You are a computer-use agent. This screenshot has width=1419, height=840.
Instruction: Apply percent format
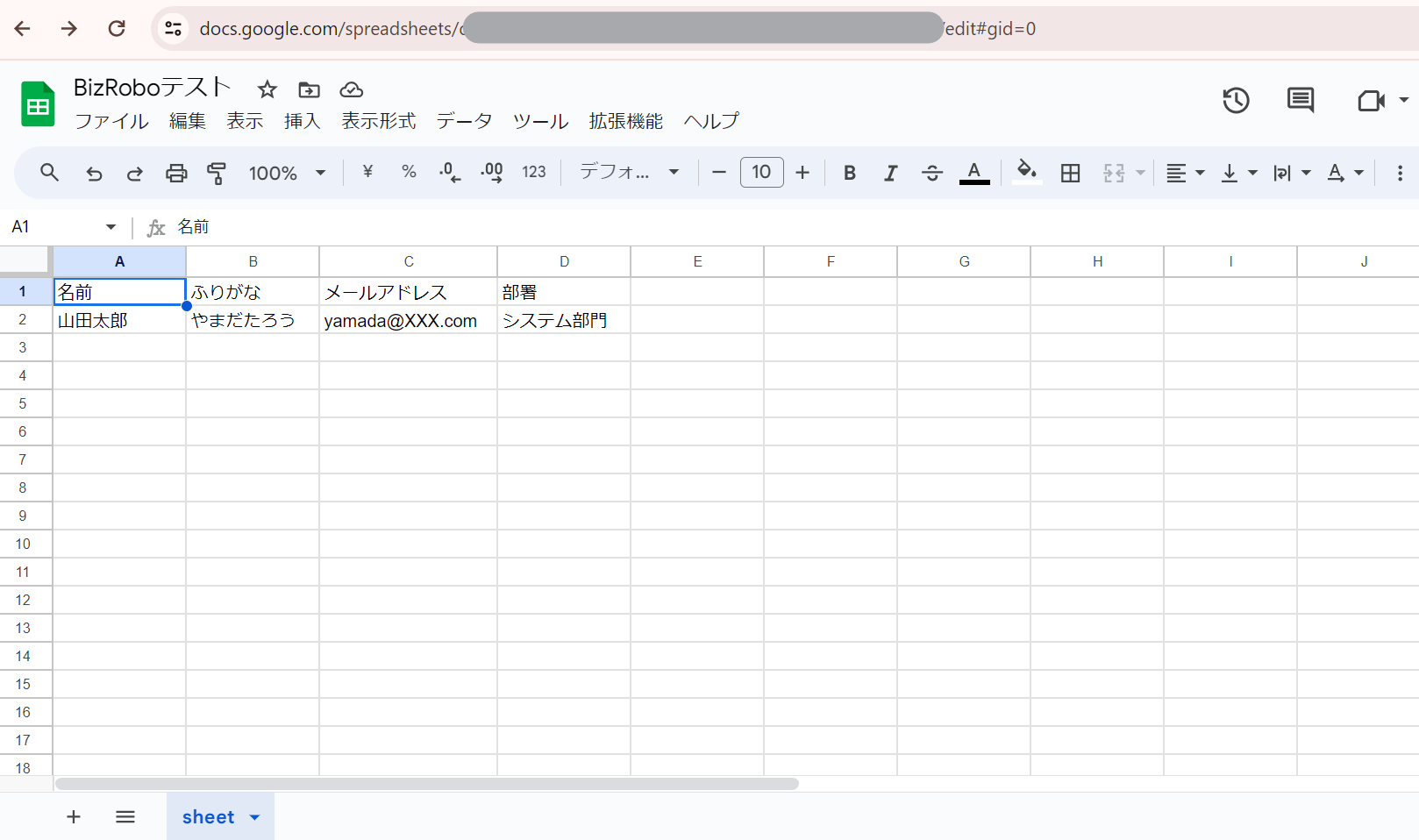409,173
